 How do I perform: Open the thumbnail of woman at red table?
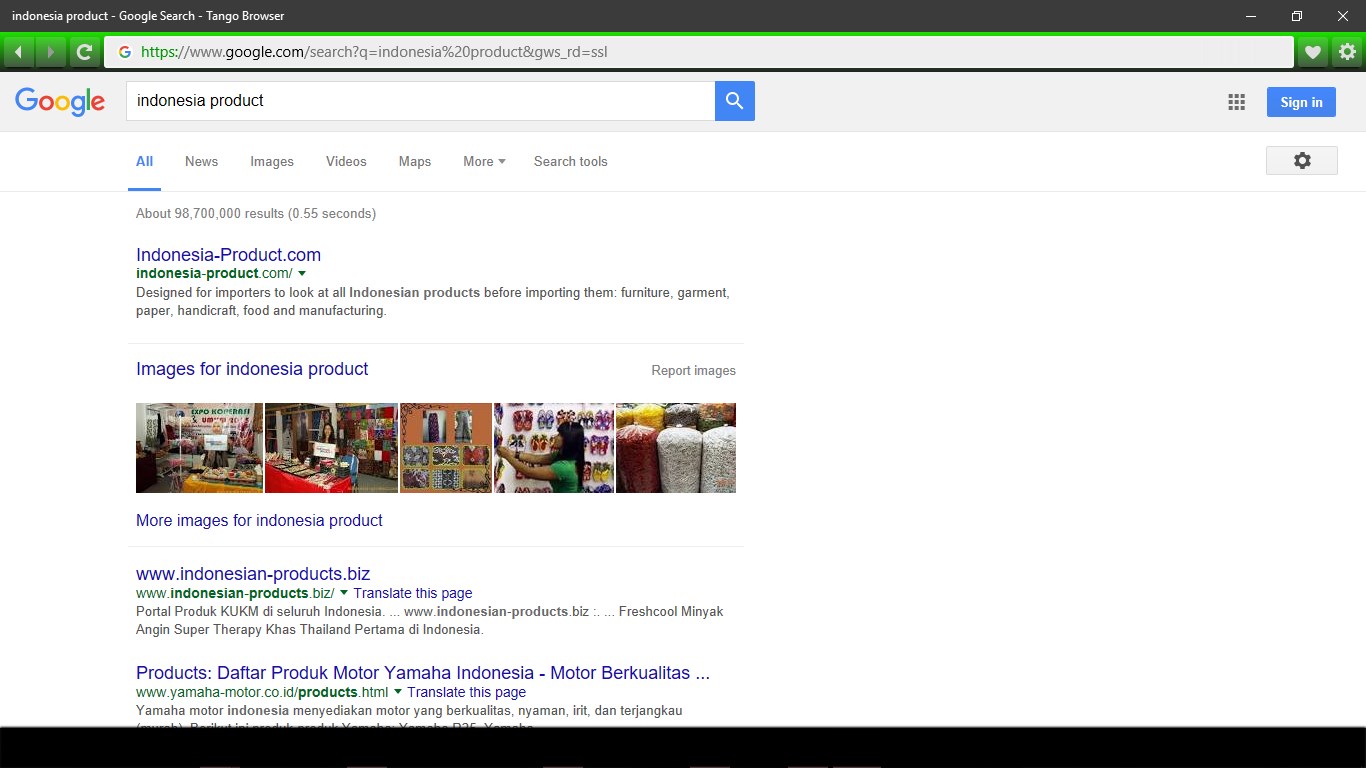tap(331, 448)
